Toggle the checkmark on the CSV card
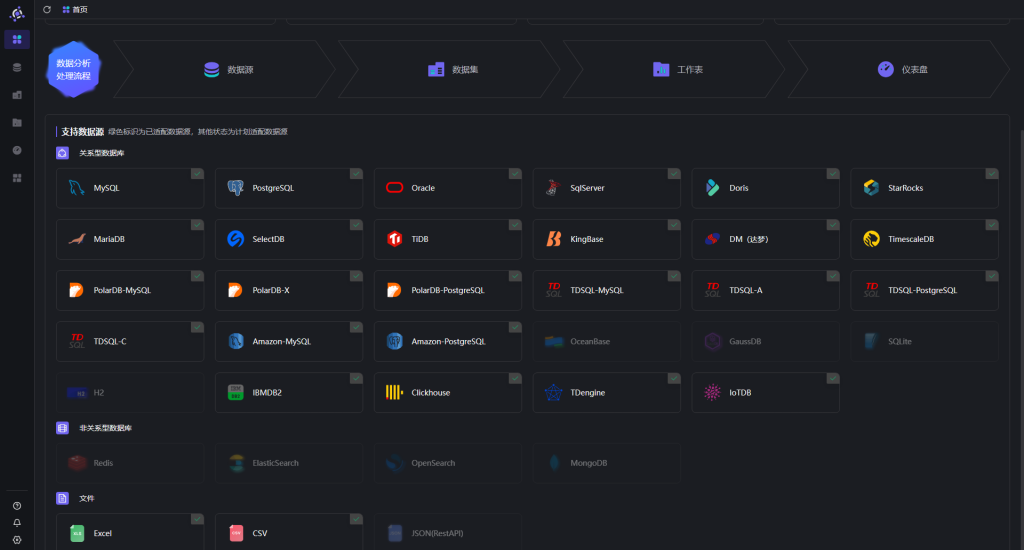 pyautogui.click(x=356, y=519)
